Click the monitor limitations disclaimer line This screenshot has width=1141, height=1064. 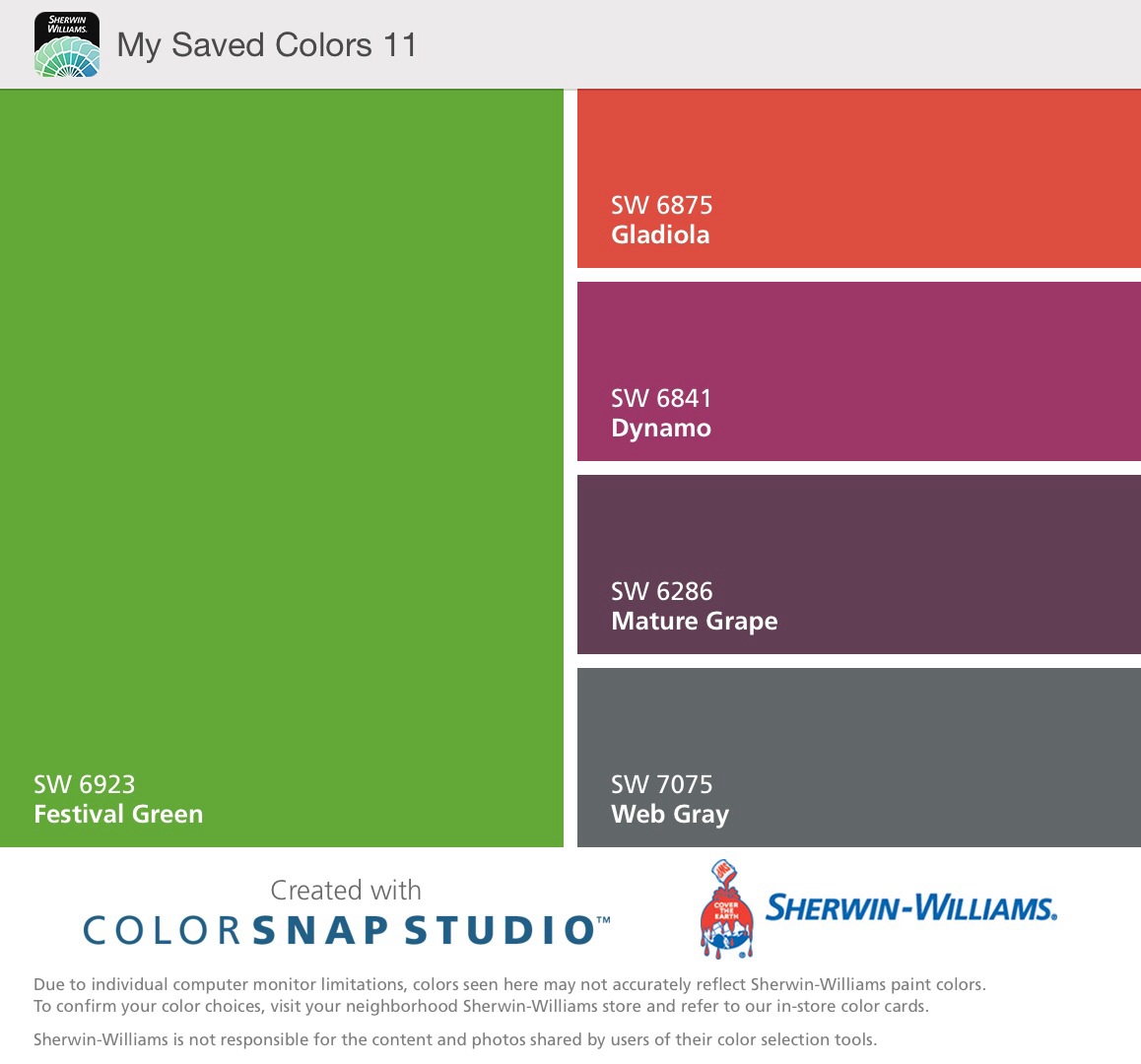(x=509, y=984)
